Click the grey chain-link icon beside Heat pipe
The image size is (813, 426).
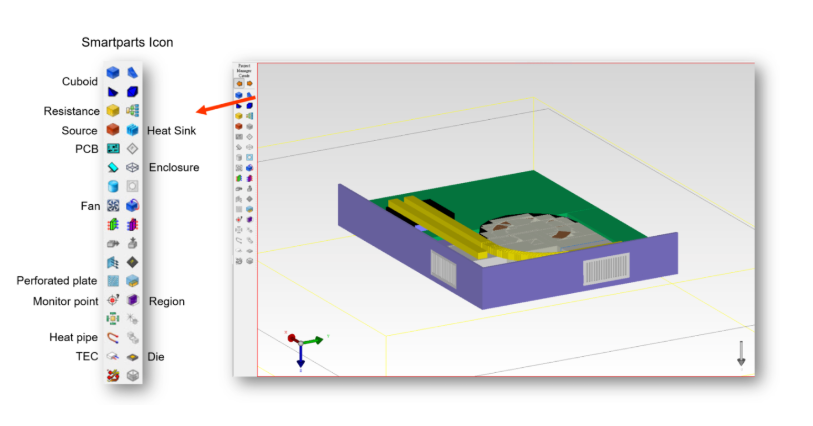pos(133,338)
